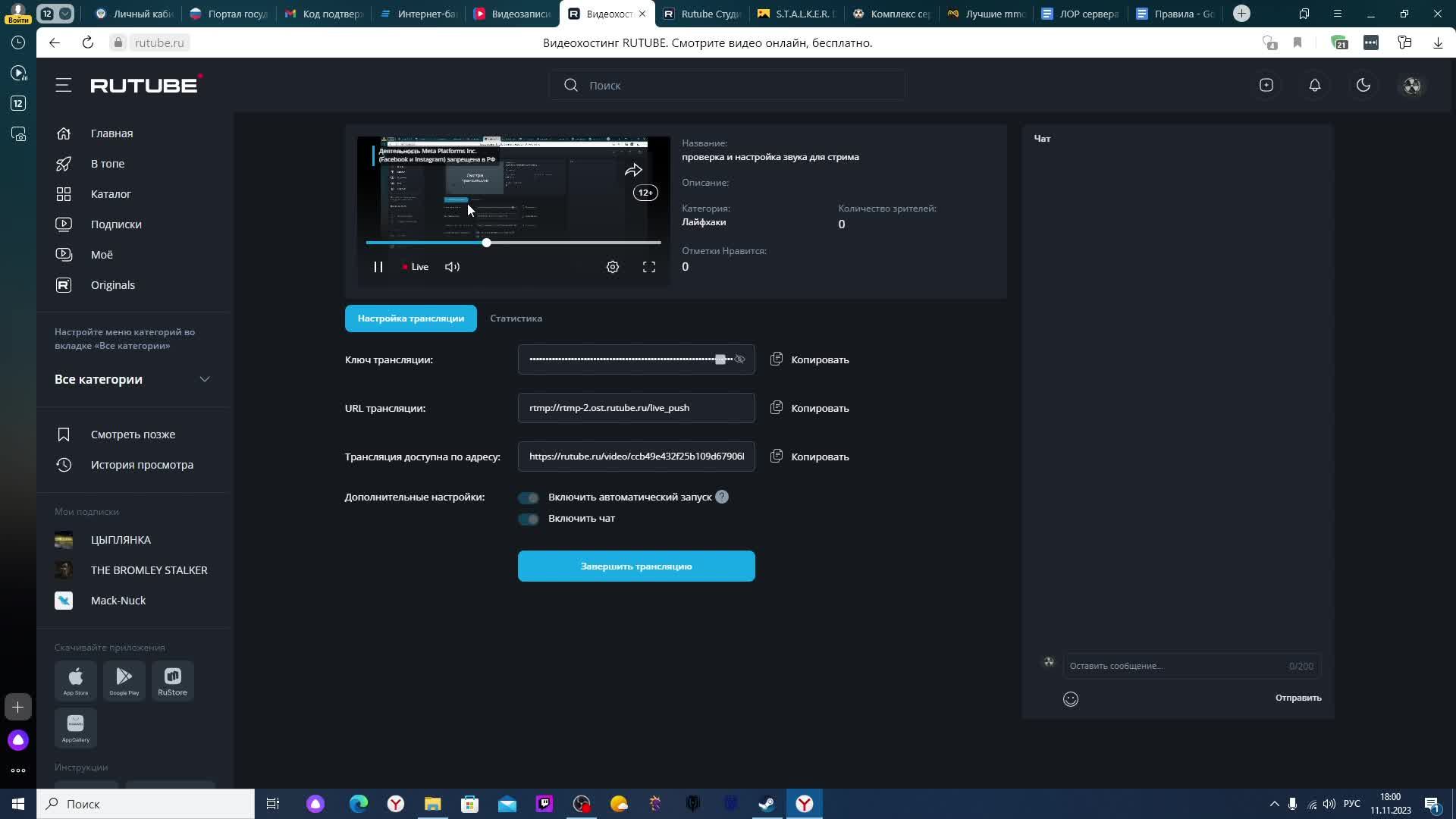The image size is (1456, 819).
Task: Open App Store download link
Action: point(76,680)
